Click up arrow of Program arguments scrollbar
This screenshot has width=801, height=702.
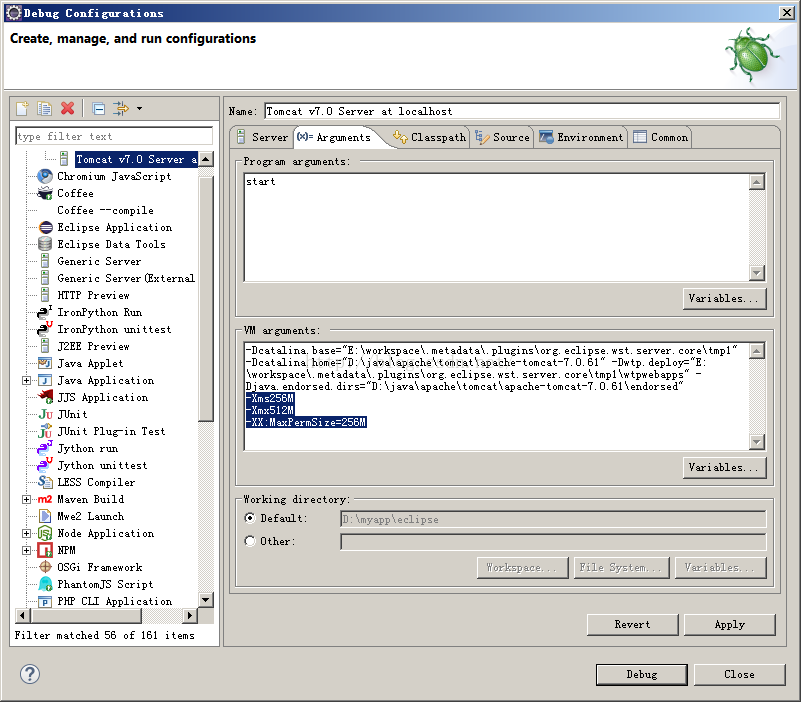tap(757, 182)
